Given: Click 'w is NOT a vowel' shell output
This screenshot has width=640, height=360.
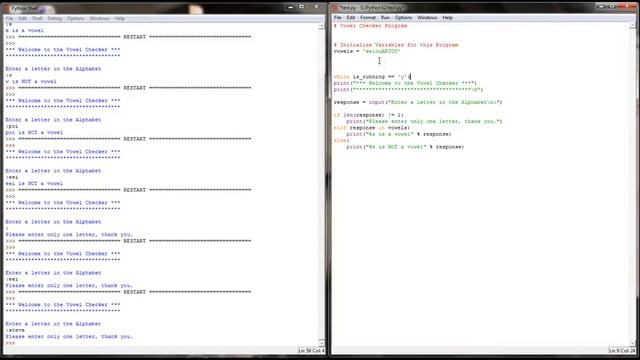Looking at the screenshot, I should tap(31, 82).
